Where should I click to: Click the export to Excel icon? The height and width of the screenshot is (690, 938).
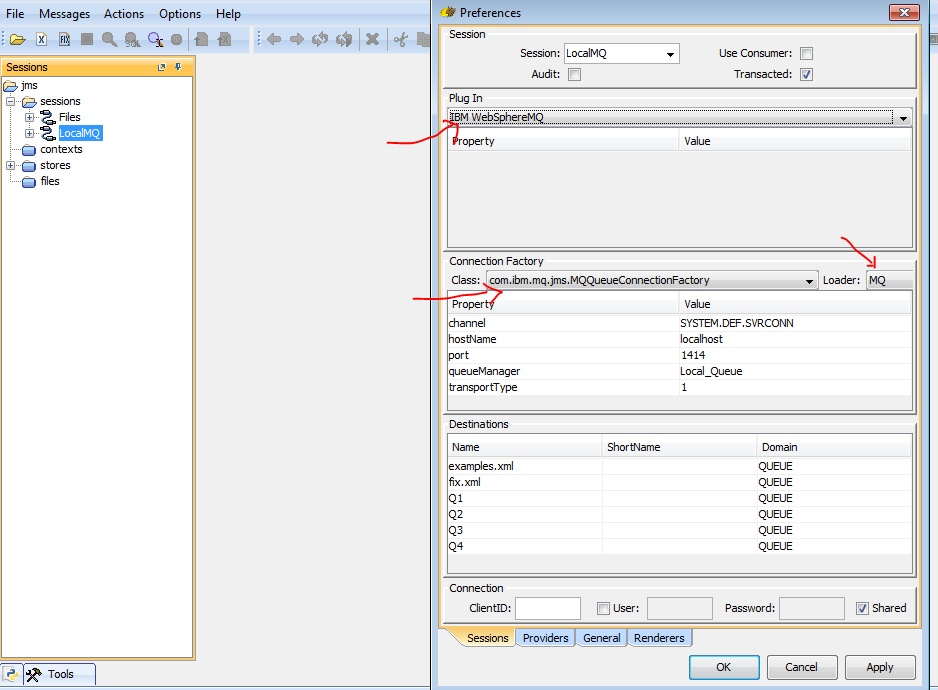tap(41, 39)
